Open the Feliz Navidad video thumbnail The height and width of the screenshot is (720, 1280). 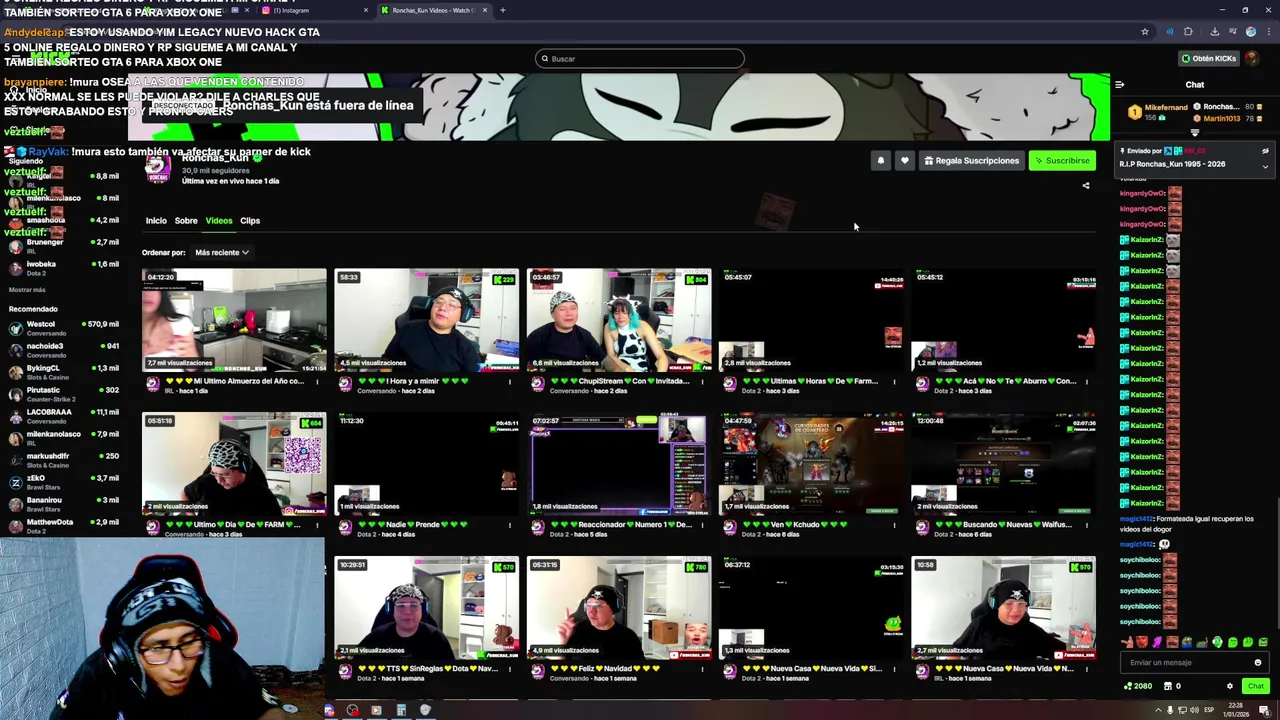point(619,608)
